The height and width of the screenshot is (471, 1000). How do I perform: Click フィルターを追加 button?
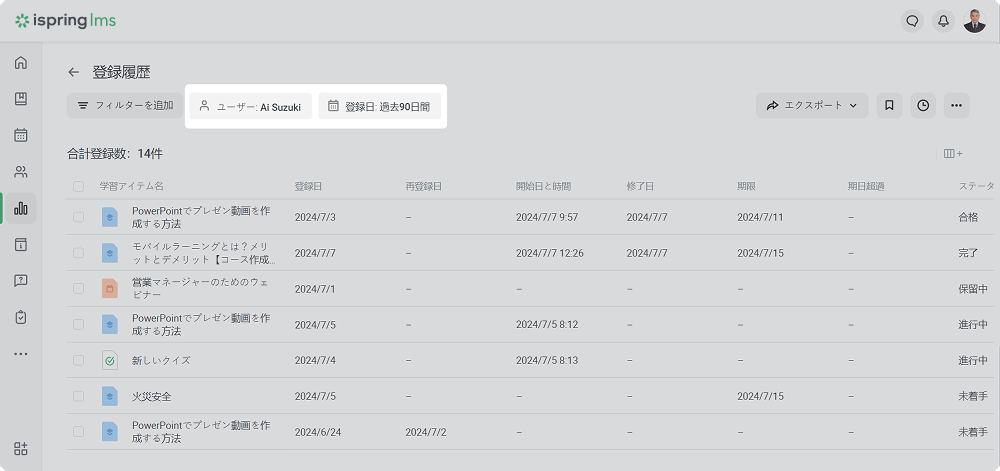pyautogui.click(x=125, y=105)
